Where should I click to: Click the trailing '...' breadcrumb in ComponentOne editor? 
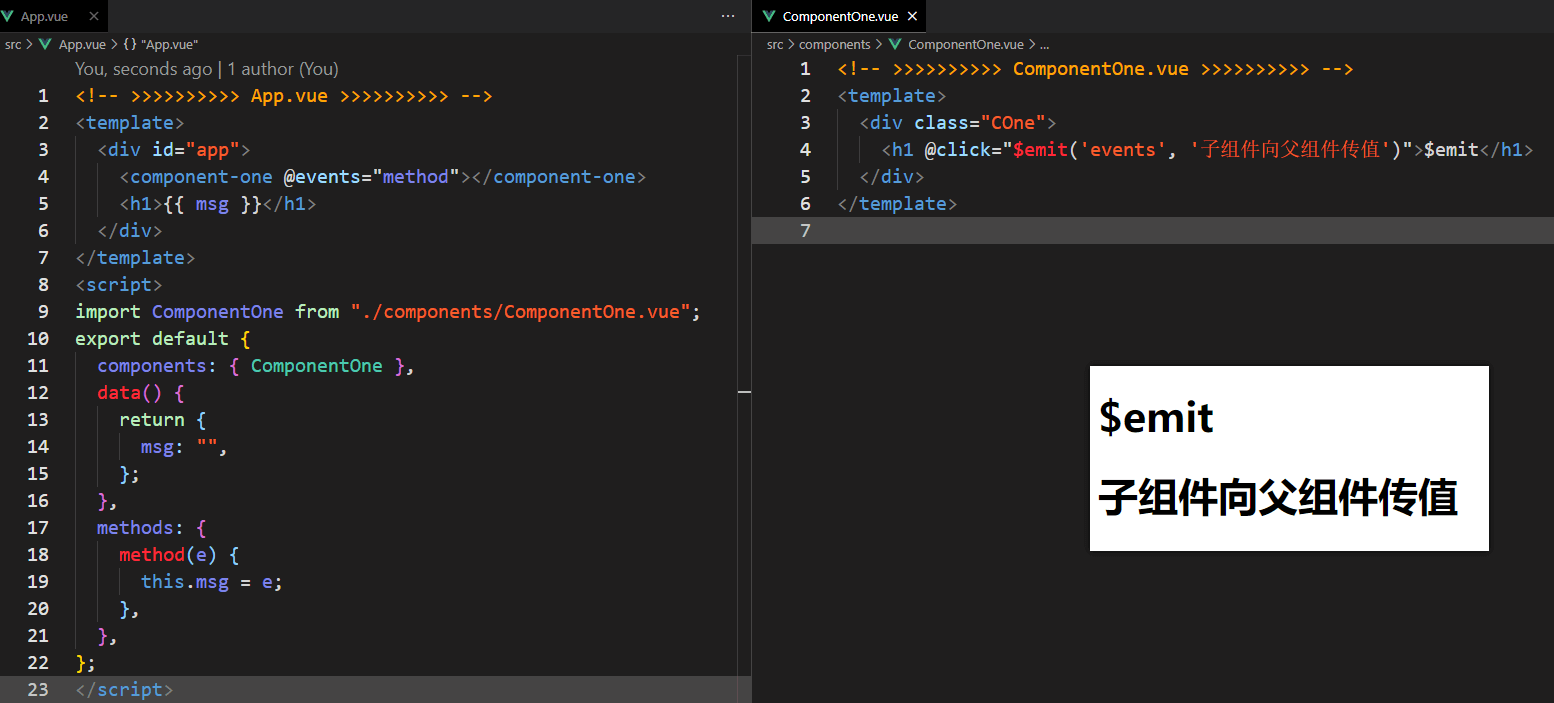pyautogui.click(x=1045, y=44)
